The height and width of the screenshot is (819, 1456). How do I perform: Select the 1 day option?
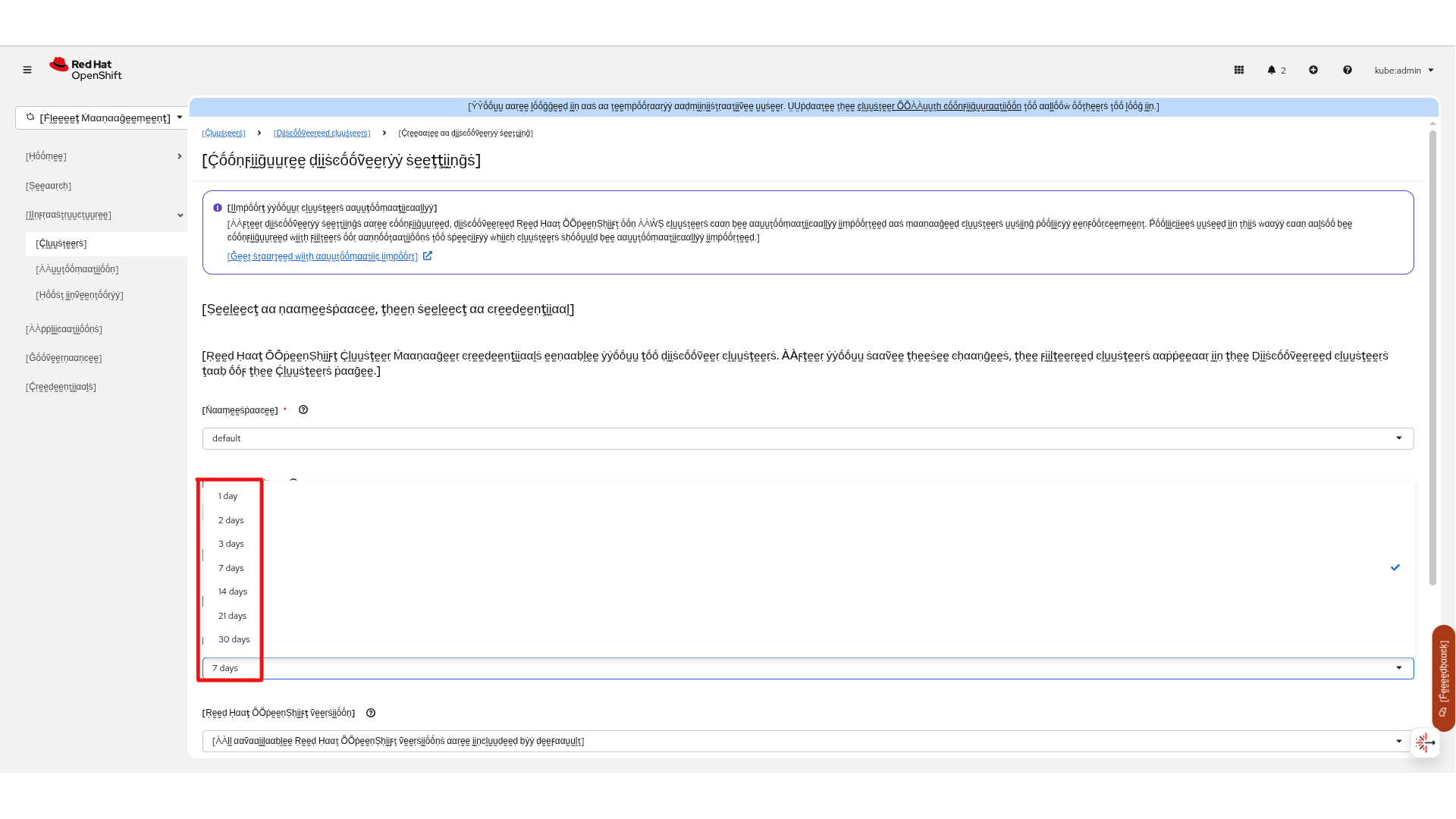[x=227, y=496]
